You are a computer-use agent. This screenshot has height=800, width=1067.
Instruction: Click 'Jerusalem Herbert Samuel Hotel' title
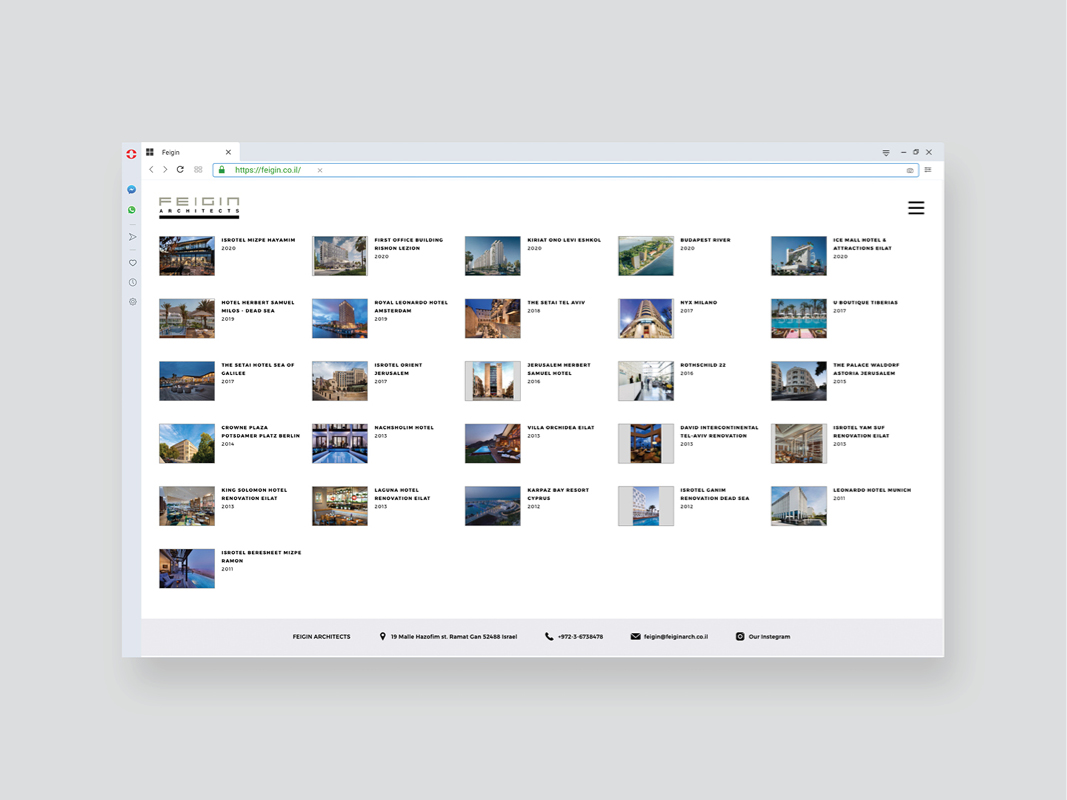[559, 369]
